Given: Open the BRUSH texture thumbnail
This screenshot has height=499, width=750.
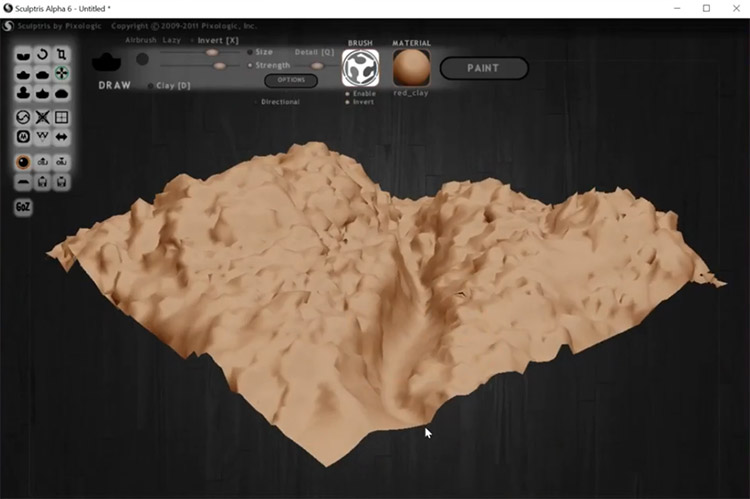Looking at the screenshot, I should (361, 68).
